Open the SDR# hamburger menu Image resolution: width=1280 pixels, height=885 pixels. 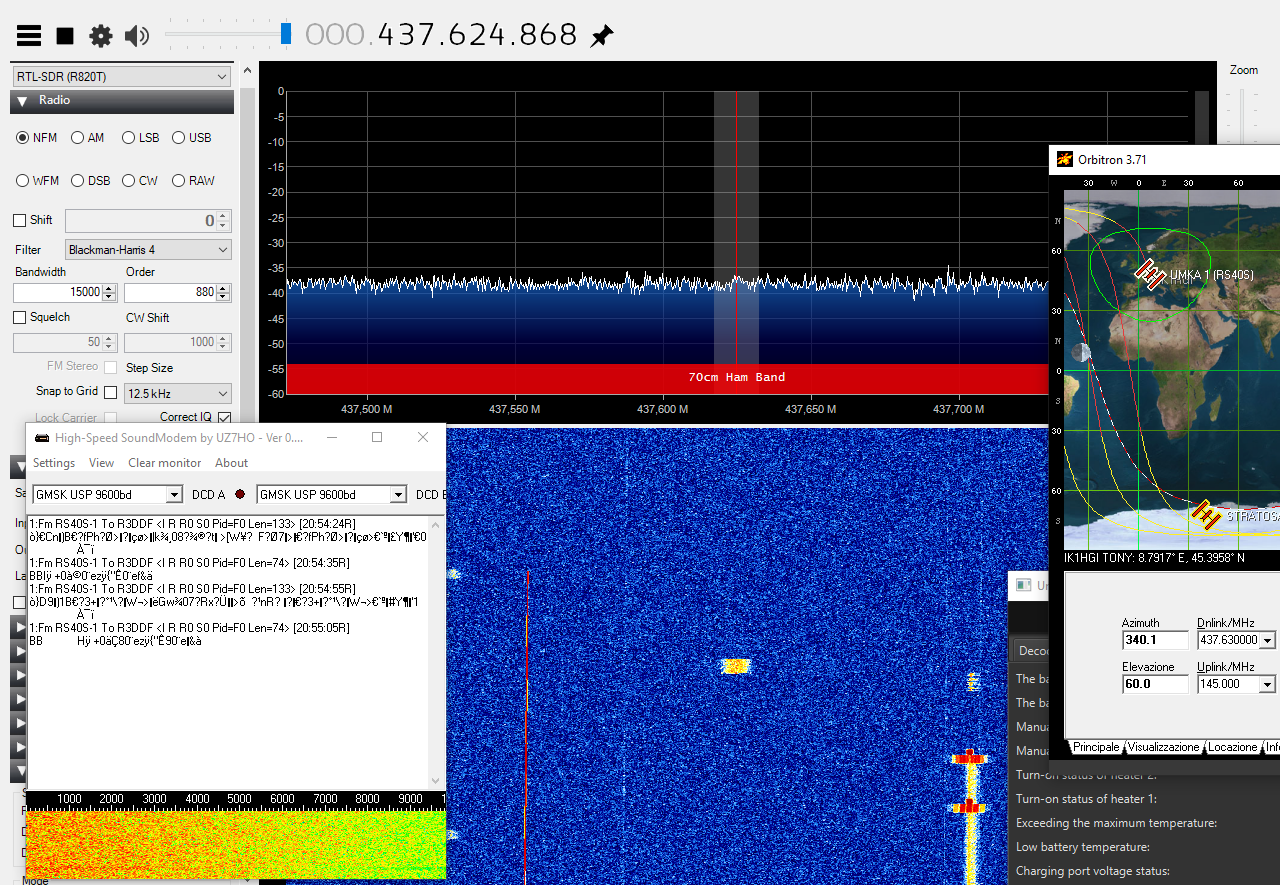point(29,36)
